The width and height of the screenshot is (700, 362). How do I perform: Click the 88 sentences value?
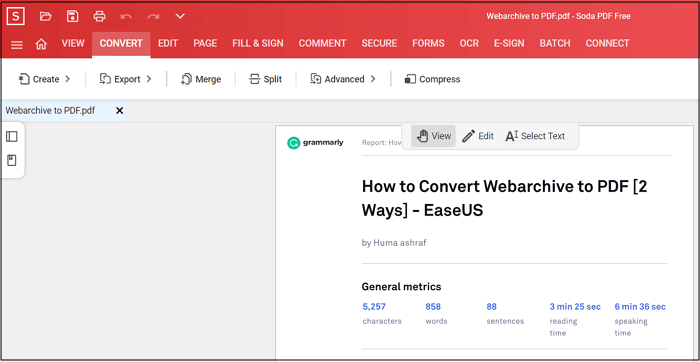pyautogui.click(x=492, y=307)
